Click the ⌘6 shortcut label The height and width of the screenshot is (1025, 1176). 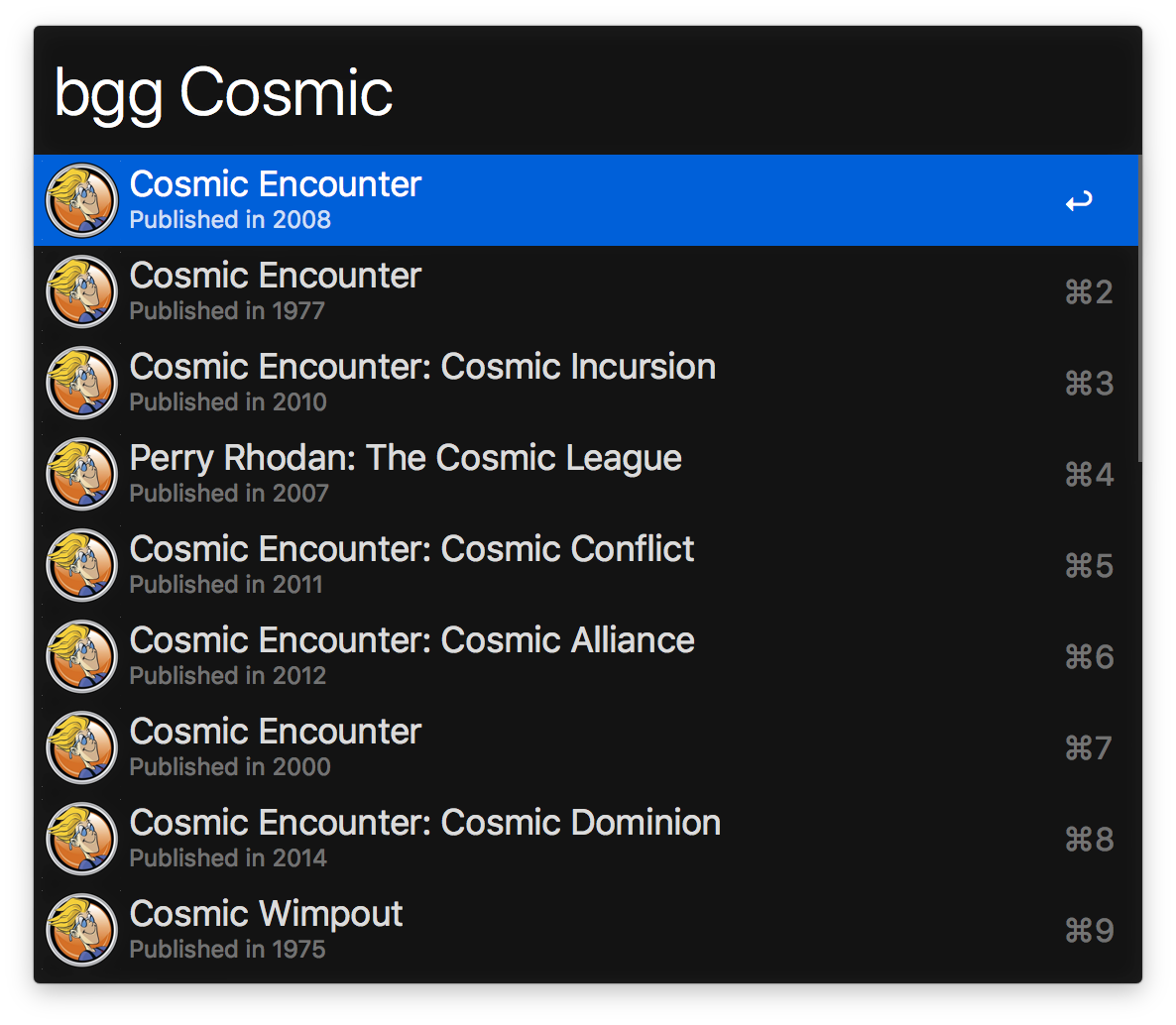[1089, 657]
